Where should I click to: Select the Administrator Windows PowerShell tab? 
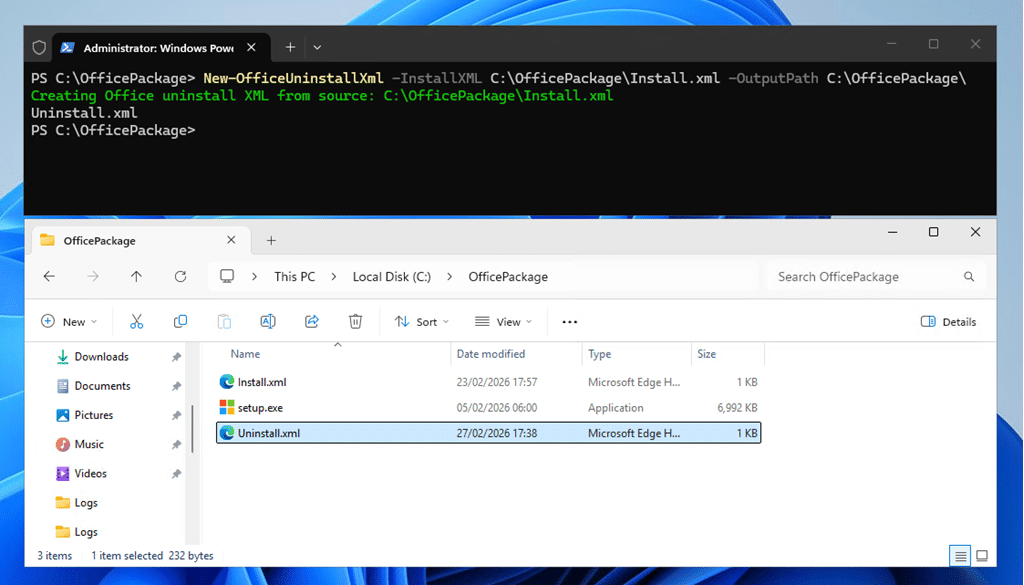click(150, 47)
